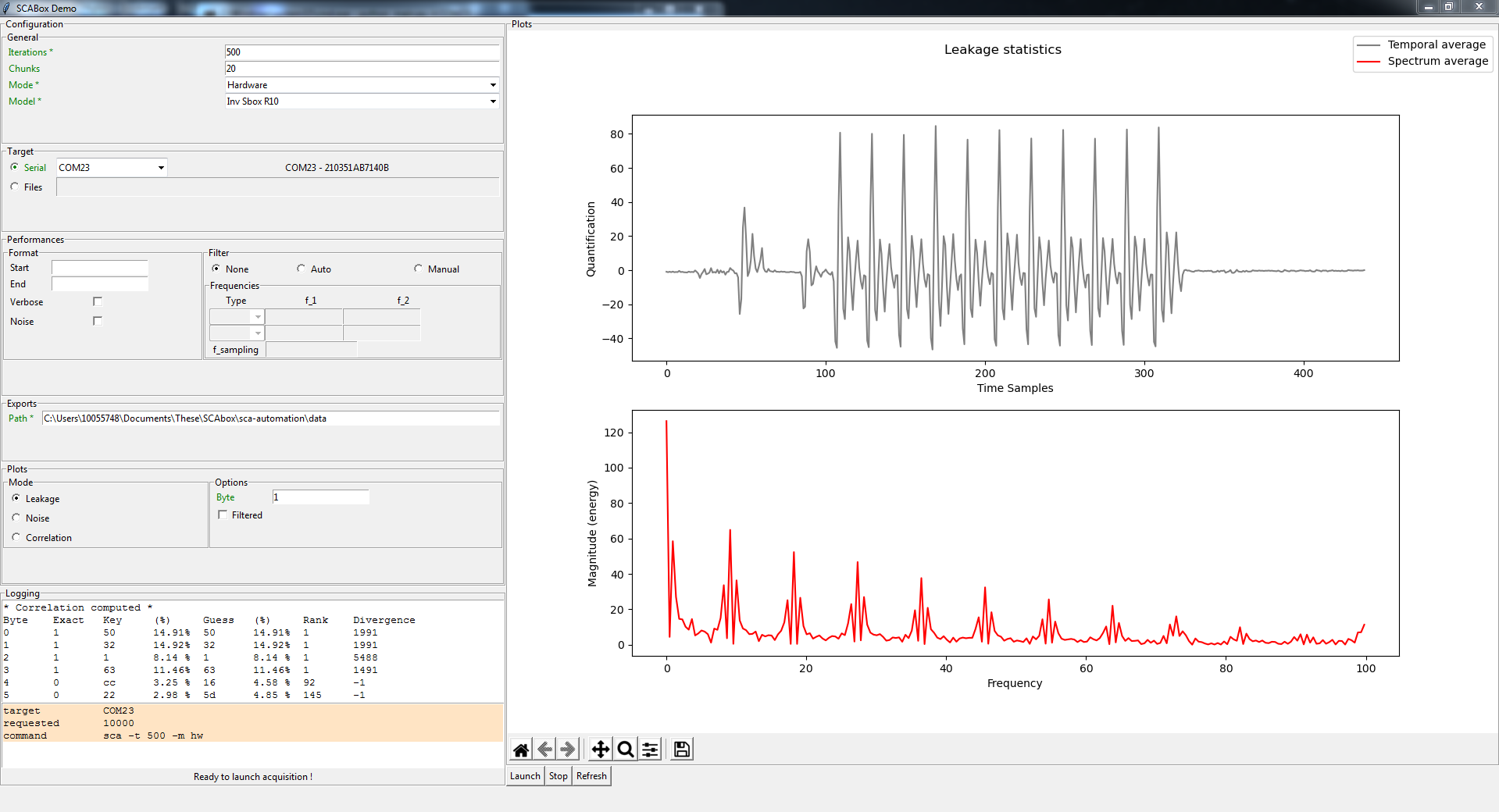Viewport: 1499px width, 812px height.
Task: Select the Pan axes tool
Action: [x=600, y=750]
